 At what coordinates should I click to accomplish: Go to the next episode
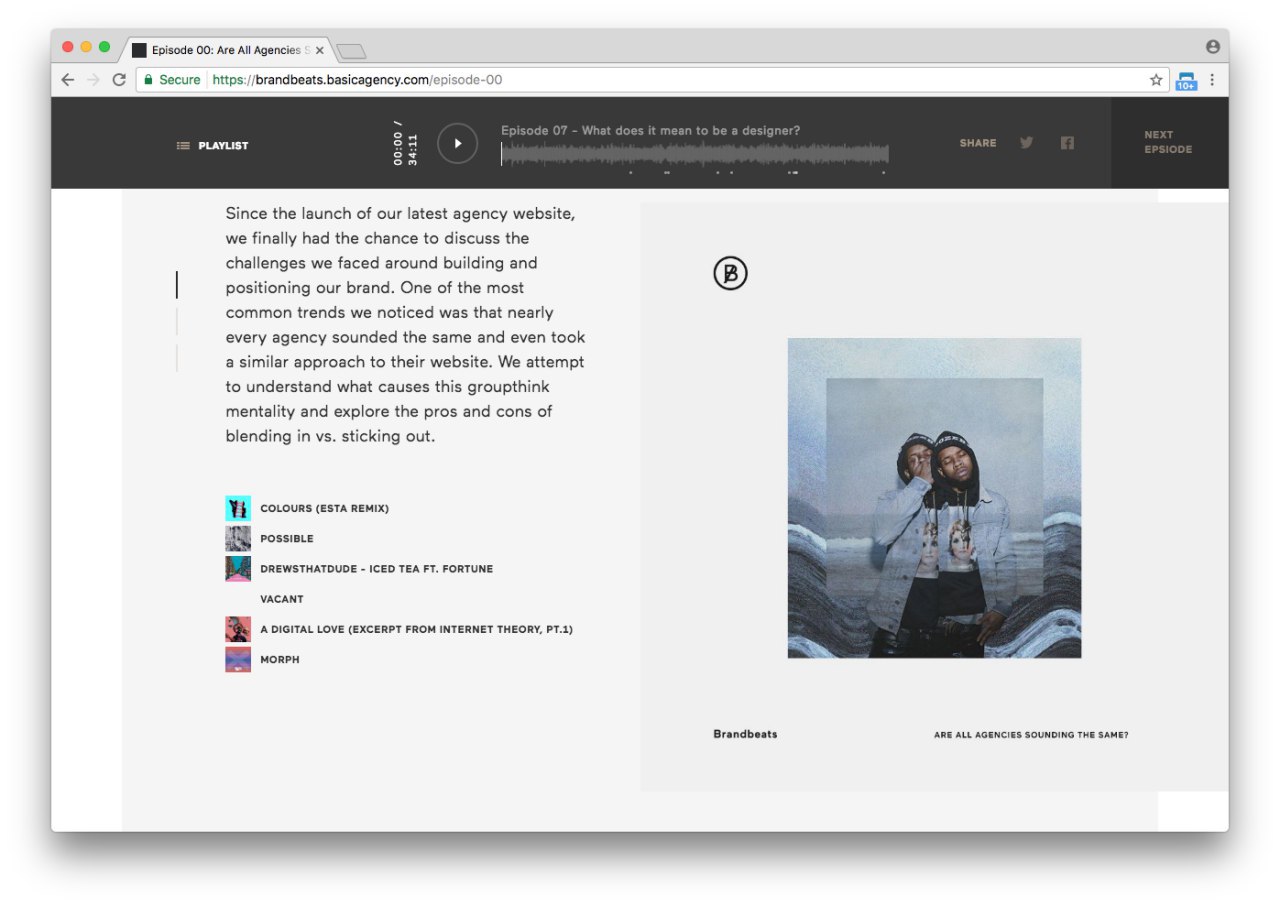click(1169, 142)
